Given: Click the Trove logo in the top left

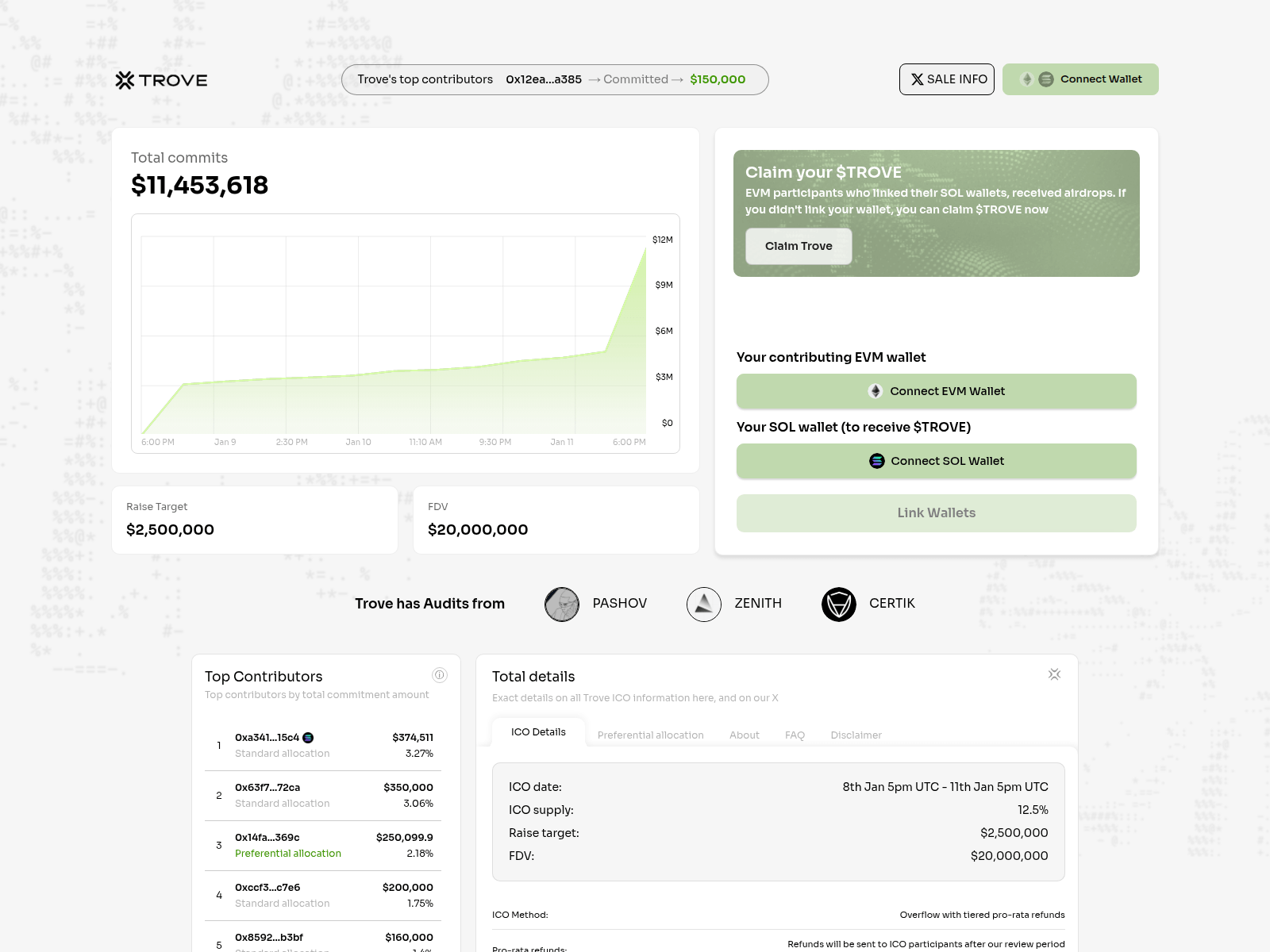Looking at the screenshot, I should point(162,79).
